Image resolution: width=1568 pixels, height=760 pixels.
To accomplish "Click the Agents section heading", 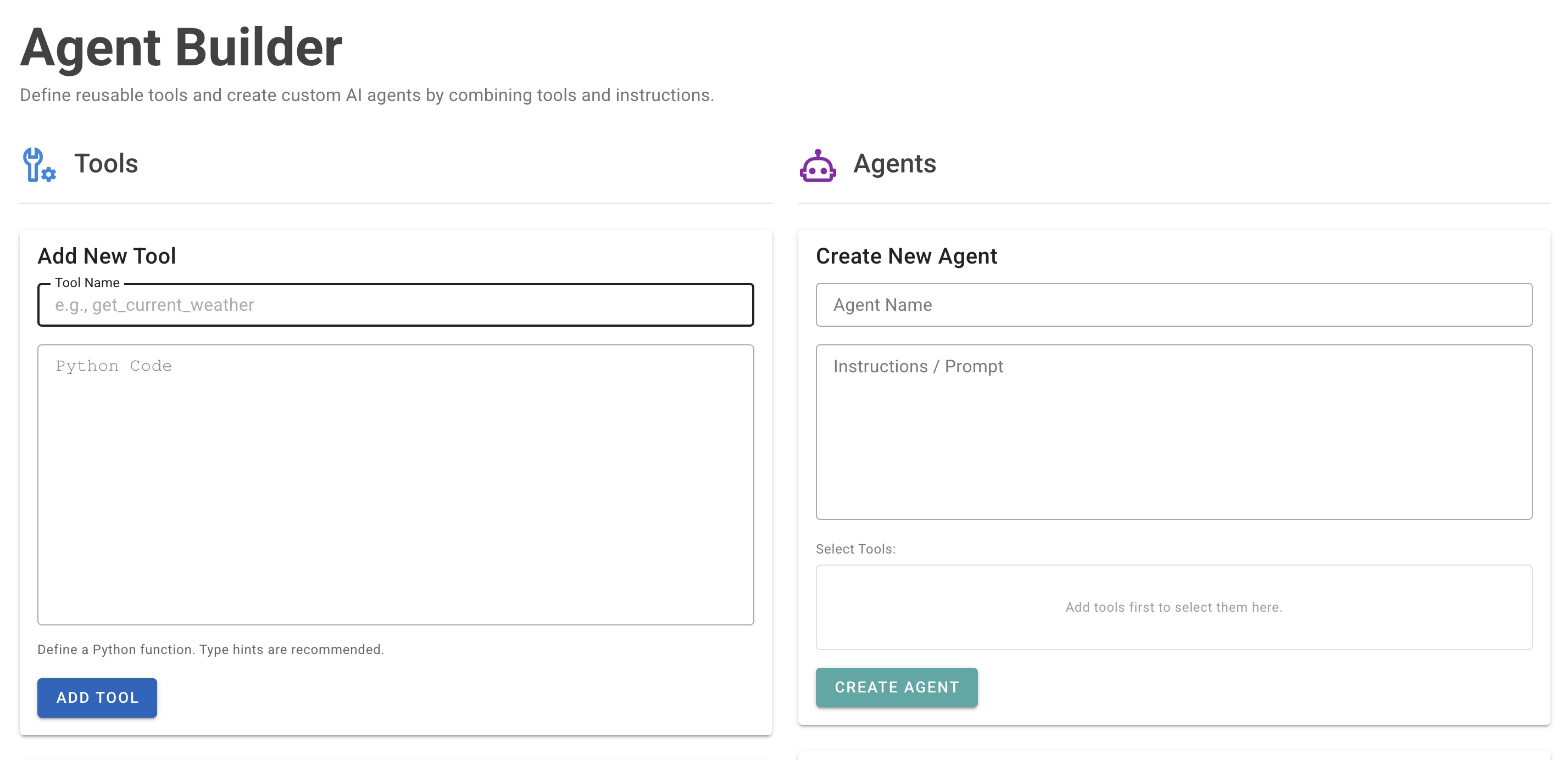I will pyautogui.click(x=894, y=164).
